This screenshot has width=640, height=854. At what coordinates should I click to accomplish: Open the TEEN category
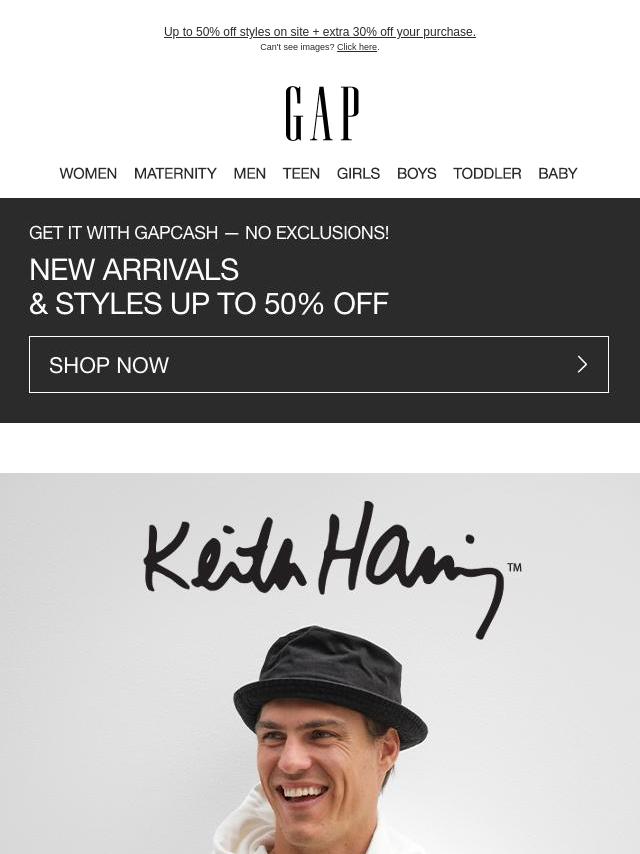[301, 173]
